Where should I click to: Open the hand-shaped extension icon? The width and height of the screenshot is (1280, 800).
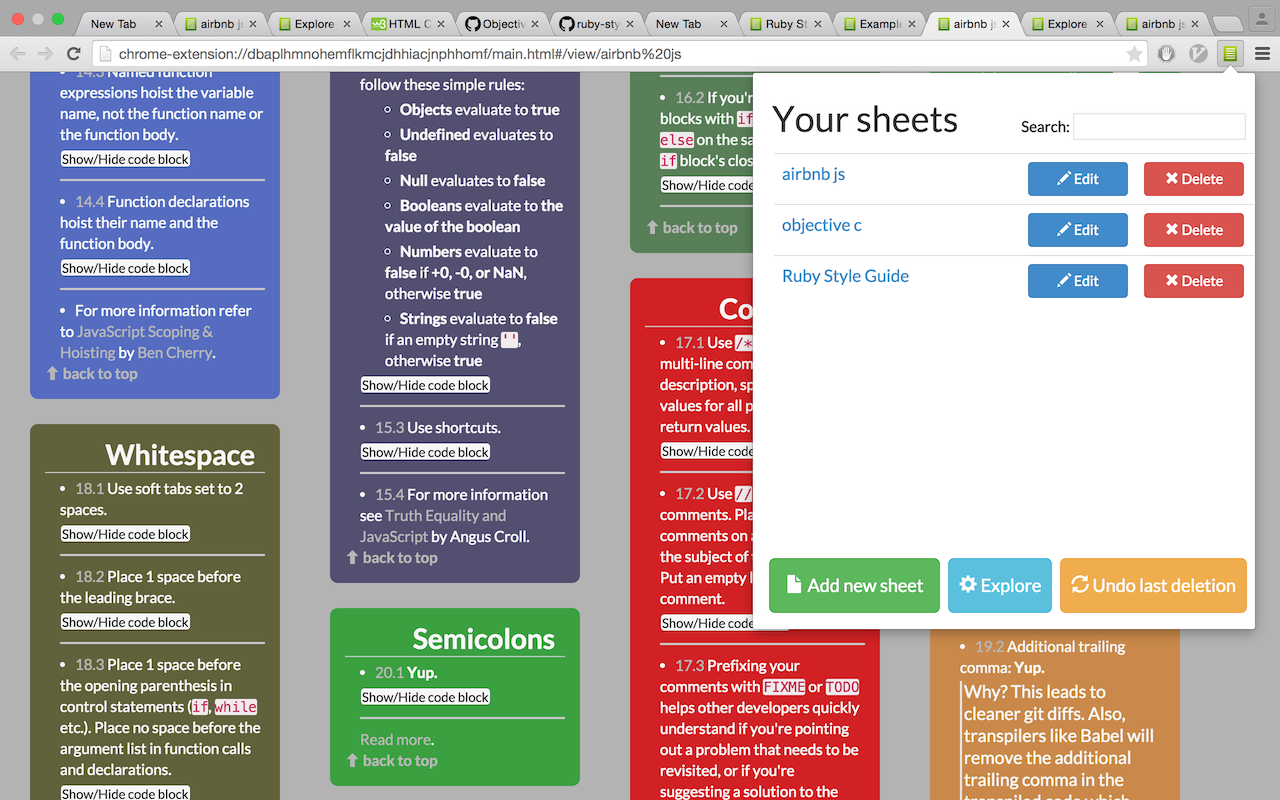click(1166, 54)
